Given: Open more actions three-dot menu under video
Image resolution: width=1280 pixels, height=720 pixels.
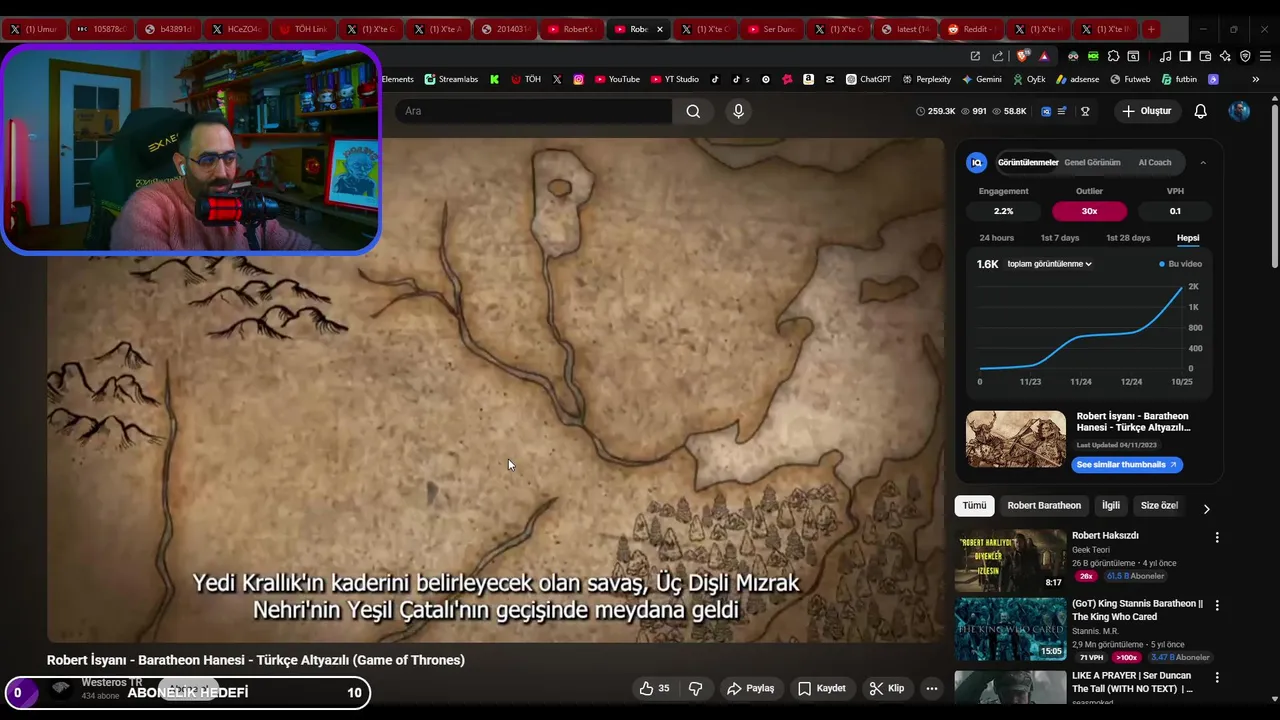Looking at the screenshot, I should point(931,688).
